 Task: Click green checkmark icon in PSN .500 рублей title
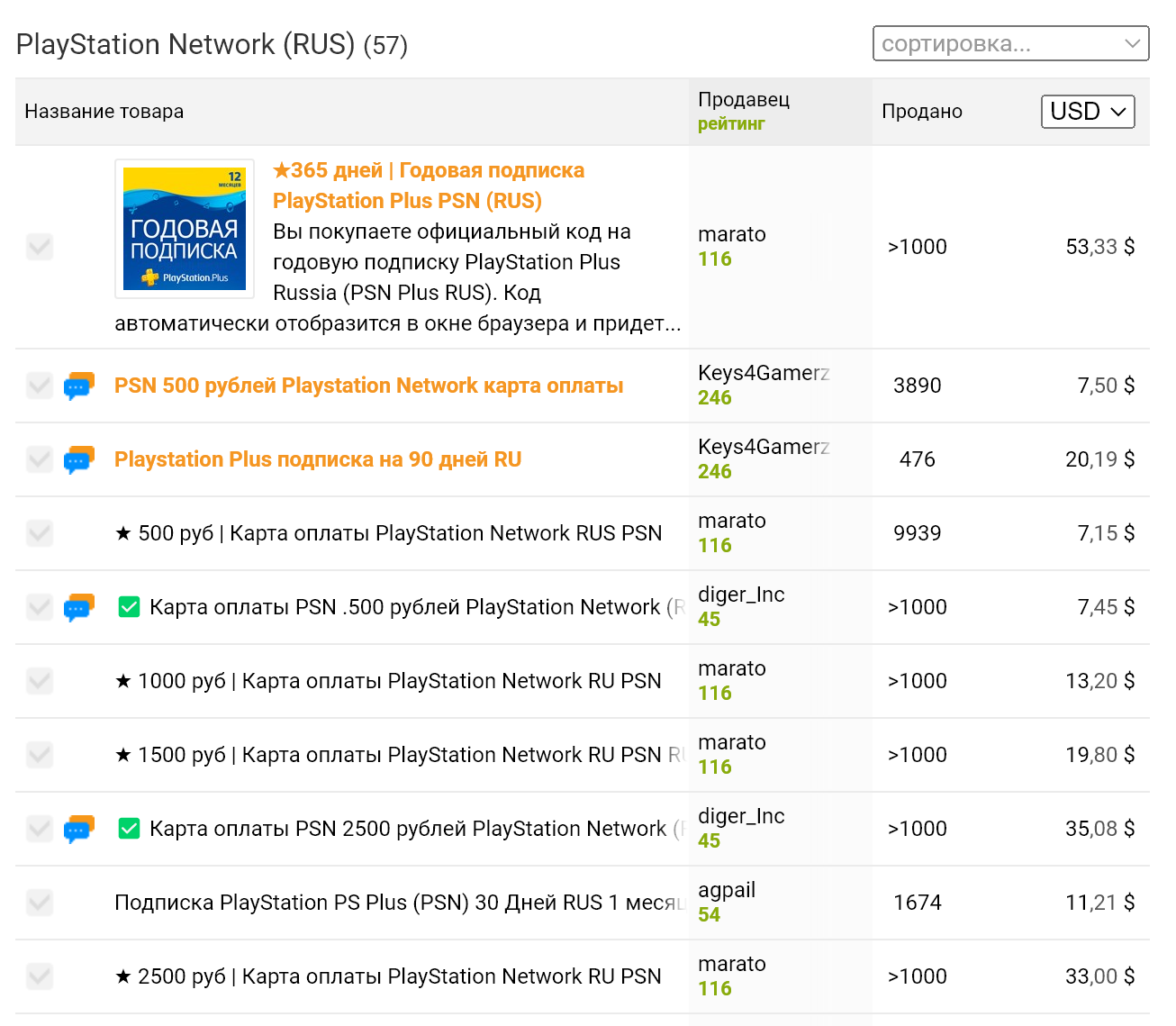(129, 607)
